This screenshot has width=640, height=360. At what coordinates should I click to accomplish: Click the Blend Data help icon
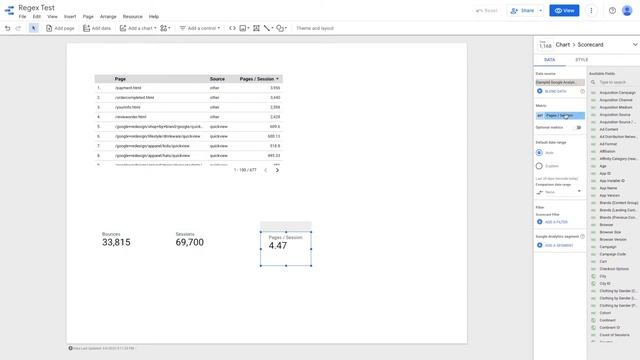pyautogui.click(x=582, y=91)
